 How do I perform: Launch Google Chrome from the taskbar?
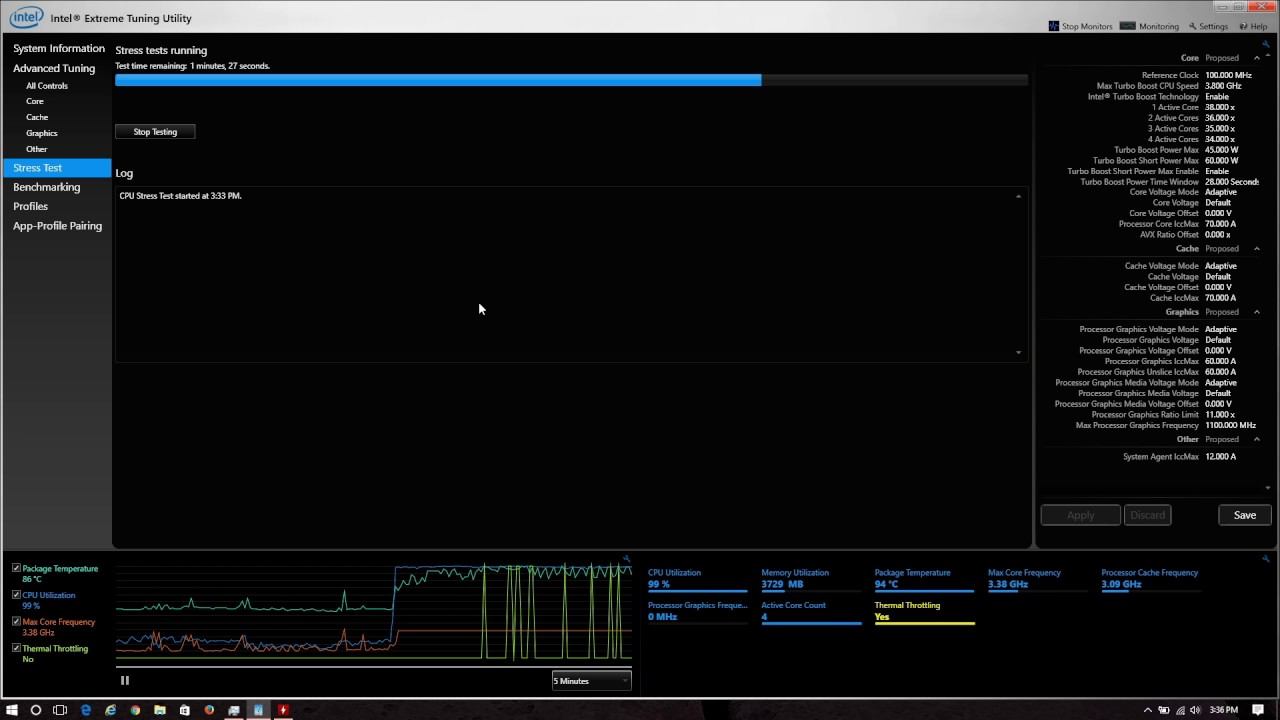[x=135, y=710]
